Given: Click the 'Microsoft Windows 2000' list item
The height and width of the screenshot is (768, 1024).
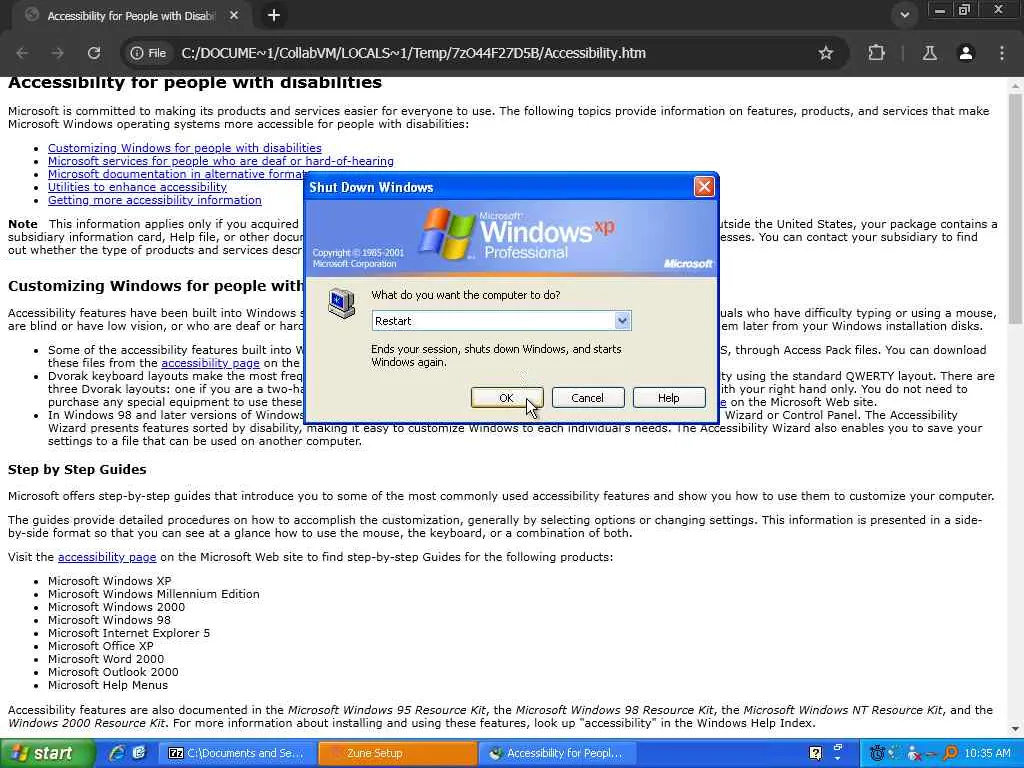Looking at the screenshot, I should tap(116, 607).
